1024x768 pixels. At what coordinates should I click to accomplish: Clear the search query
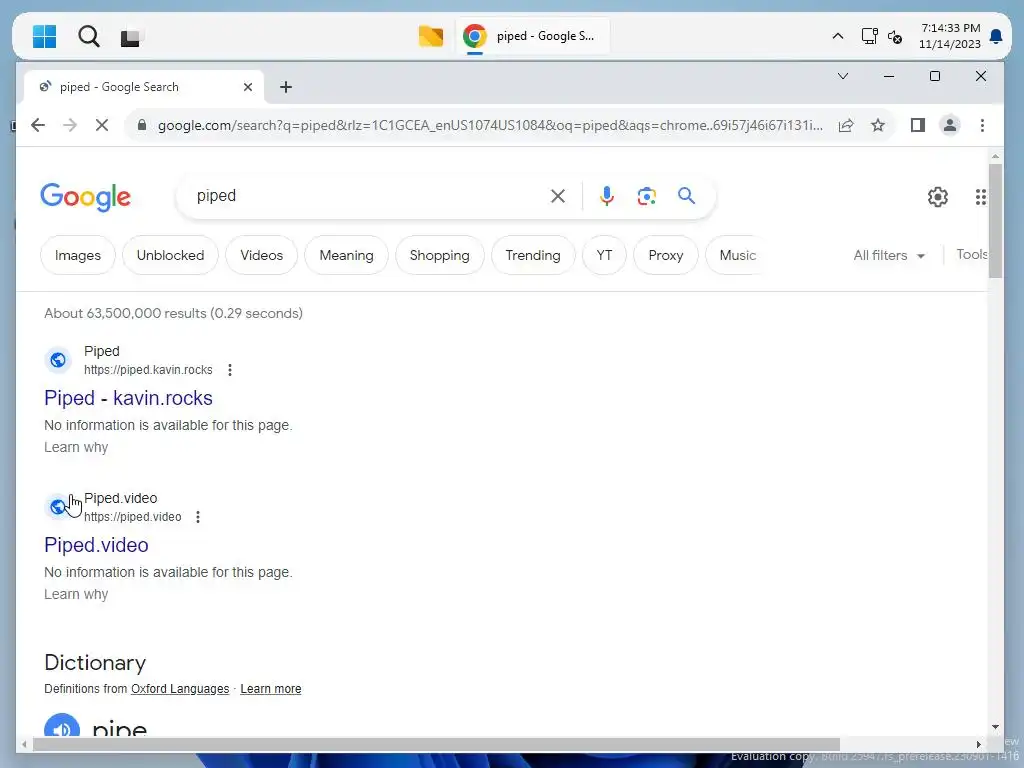tap(558, 196)
